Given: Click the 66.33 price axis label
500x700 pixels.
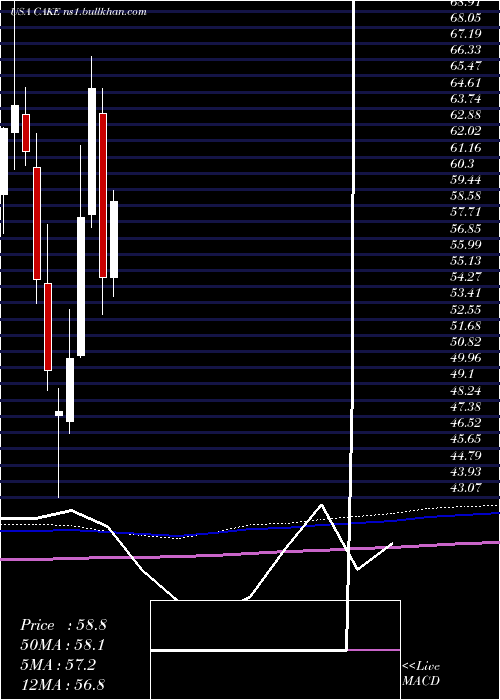Looking at the screenshot, I should point(466,50).
